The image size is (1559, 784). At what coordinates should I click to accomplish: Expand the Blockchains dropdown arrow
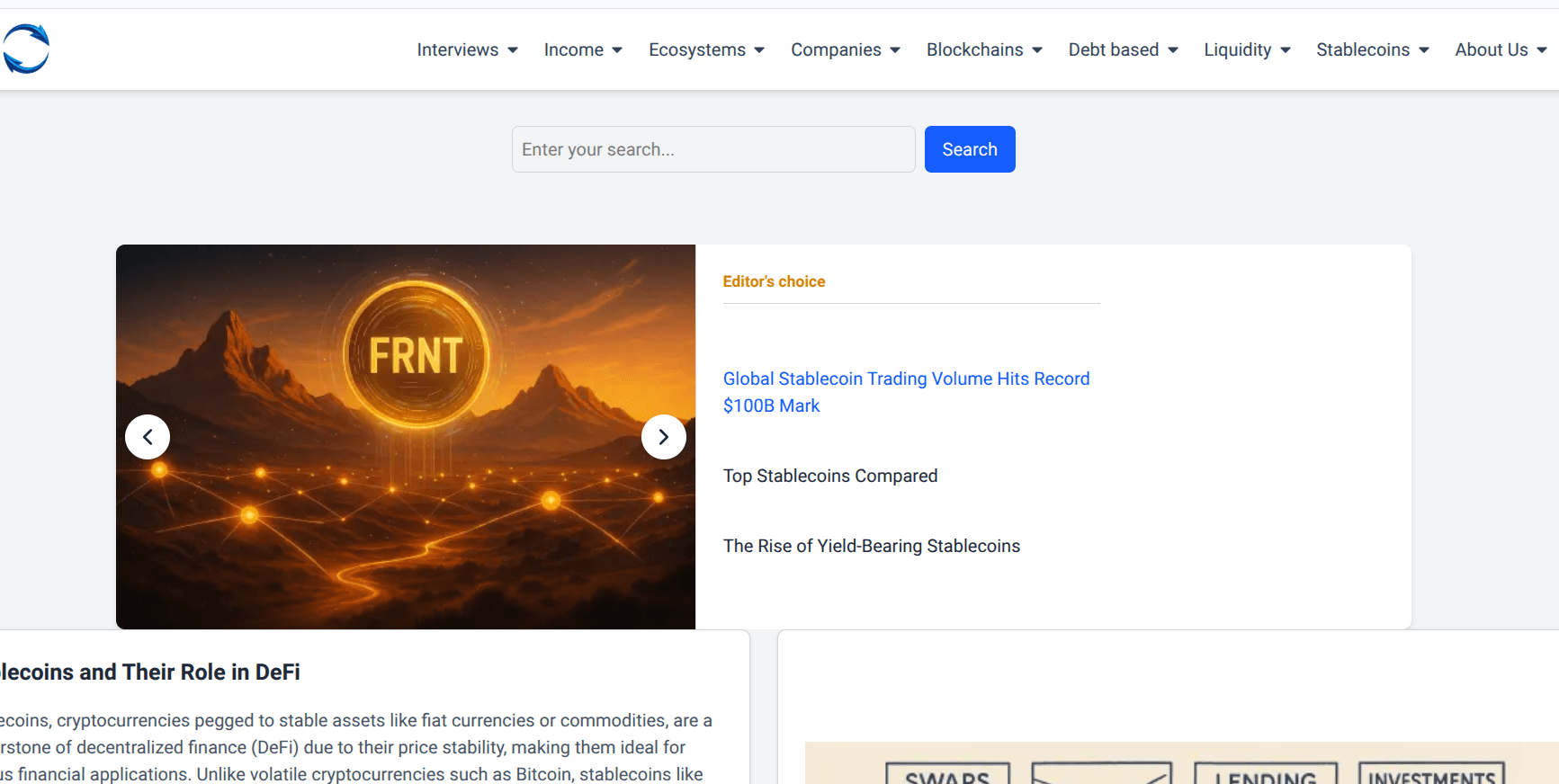1037,50
